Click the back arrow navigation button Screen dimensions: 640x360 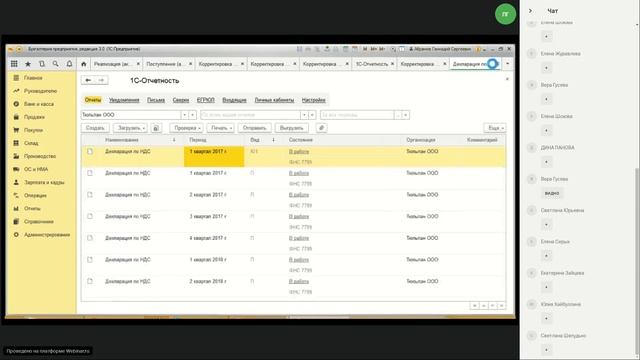coord(88,80)
